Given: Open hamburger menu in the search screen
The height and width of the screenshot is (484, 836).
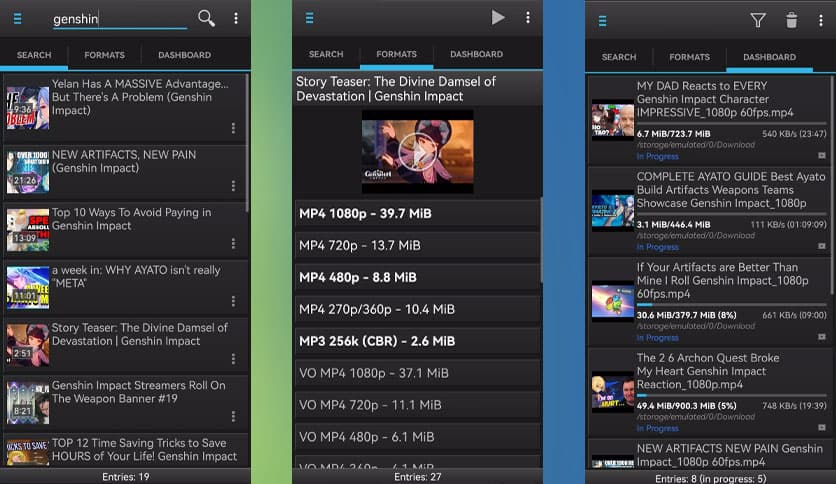Looking at the screenshot, I should [17, 19].
